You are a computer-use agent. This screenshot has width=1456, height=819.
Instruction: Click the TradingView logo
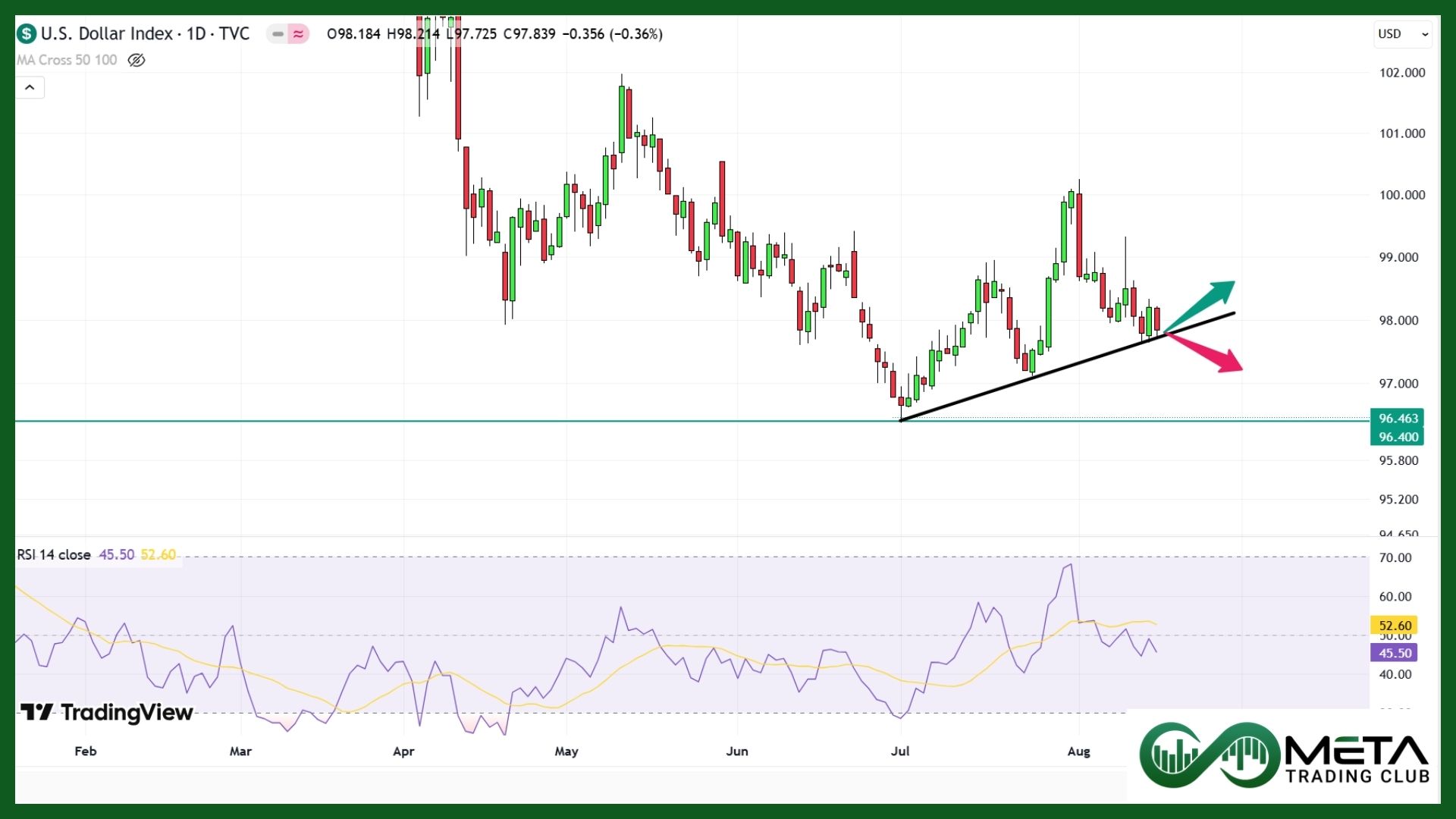[107, 712]
